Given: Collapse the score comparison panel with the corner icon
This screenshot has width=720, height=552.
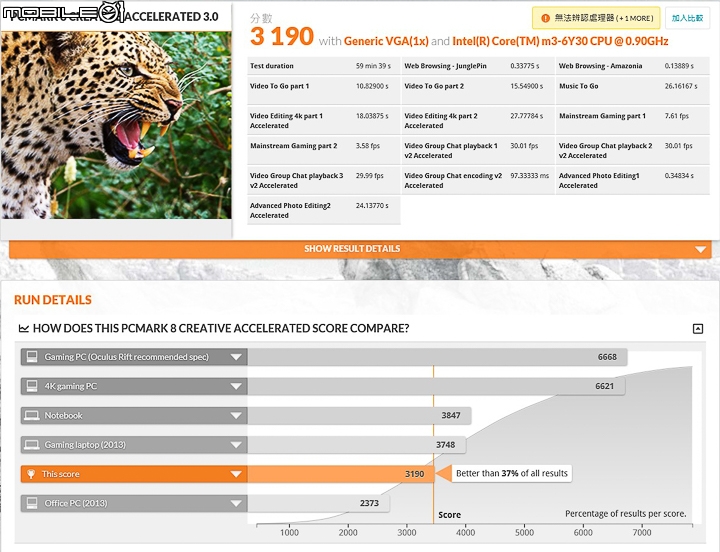Looking at the screenshot, I should (698, 328).
